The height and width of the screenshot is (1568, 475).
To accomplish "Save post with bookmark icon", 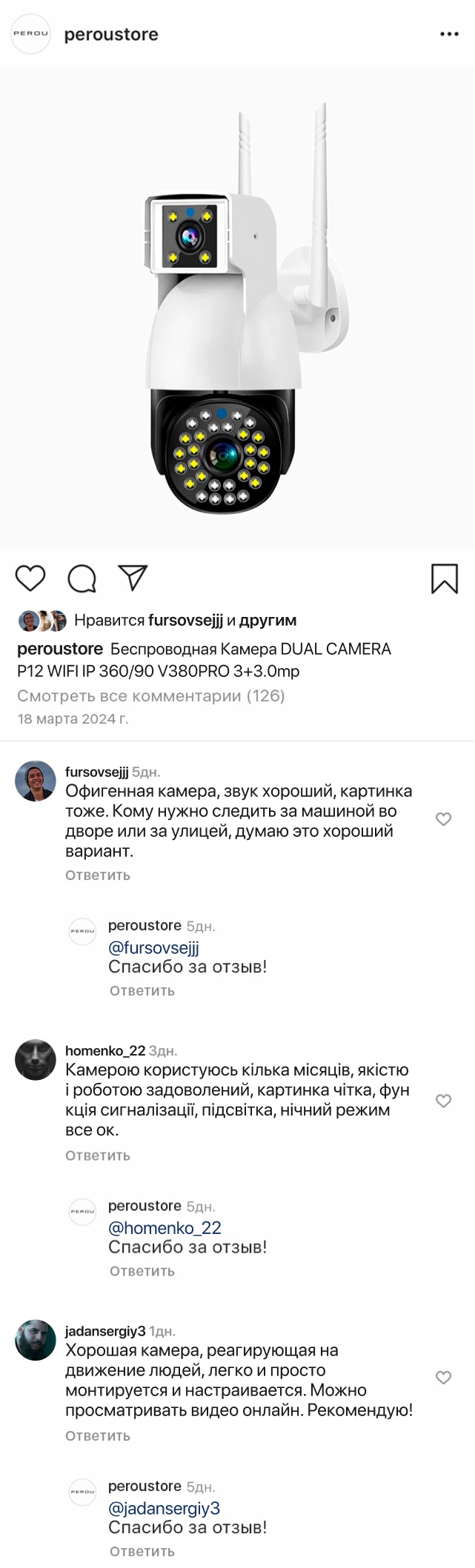I will point(445,578).
